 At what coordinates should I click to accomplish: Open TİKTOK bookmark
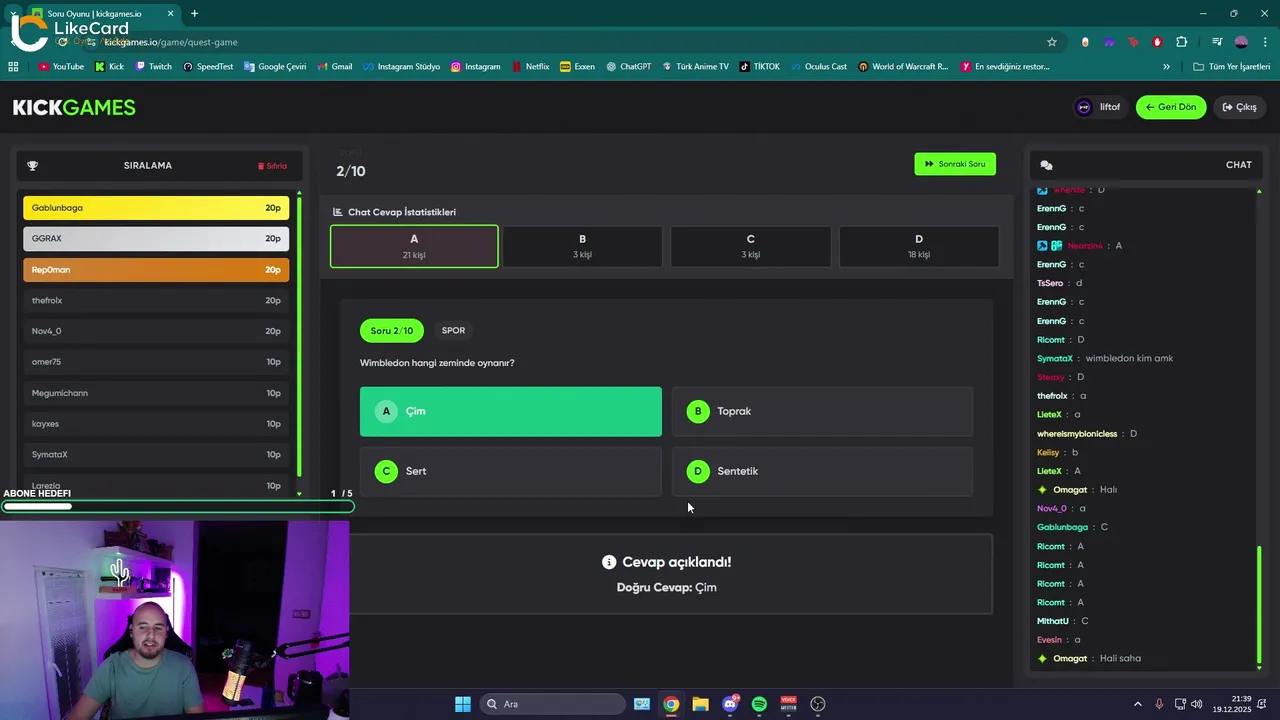point(760,67)
